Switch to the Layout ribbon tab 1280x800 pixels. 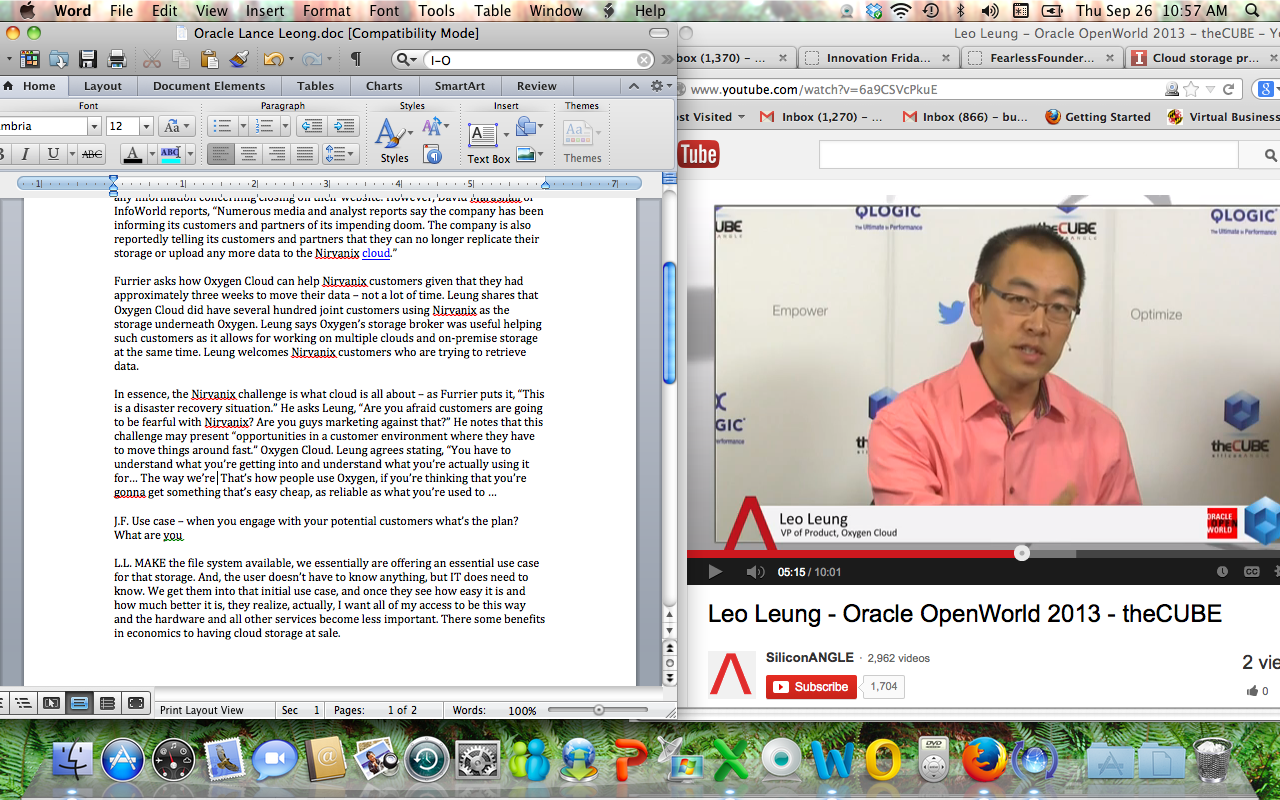pos(103,86)
